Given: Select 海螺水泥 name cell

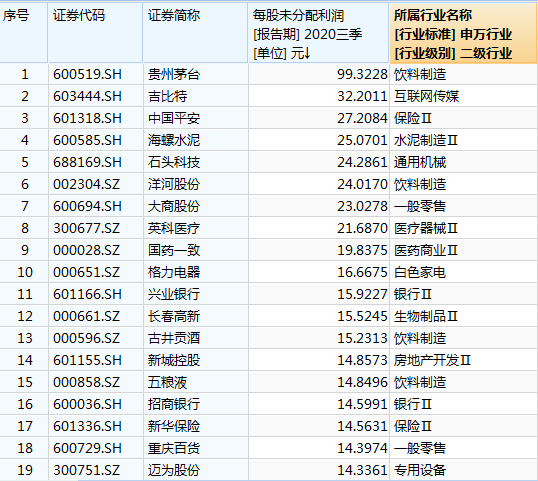Looking at the screenshot, I should coord(196,140).
